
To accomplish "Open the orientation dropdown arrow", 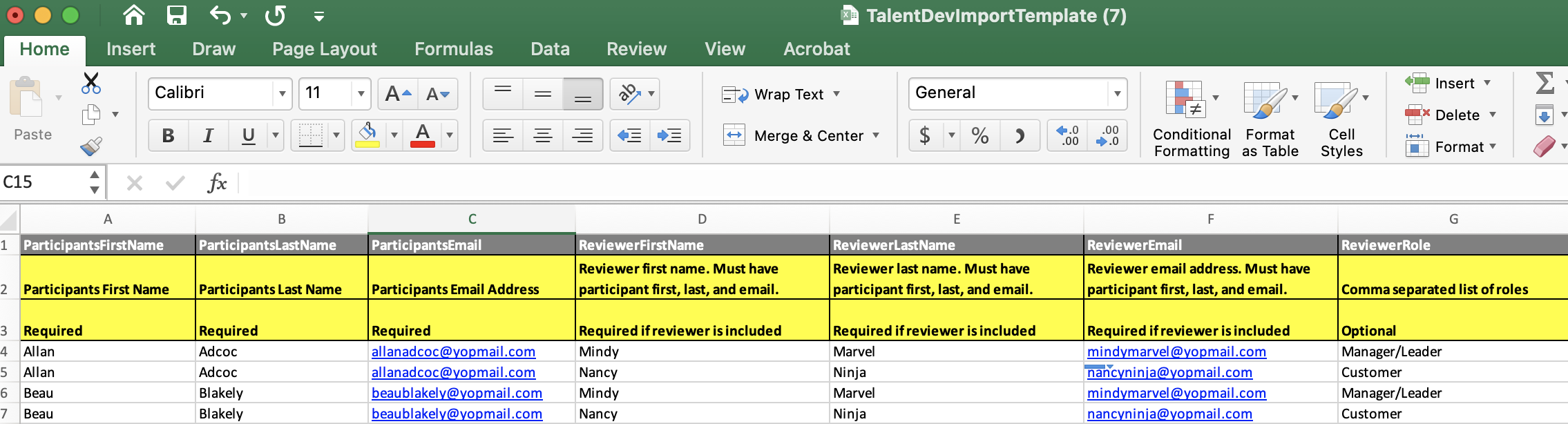I will (x=651, y=93).
